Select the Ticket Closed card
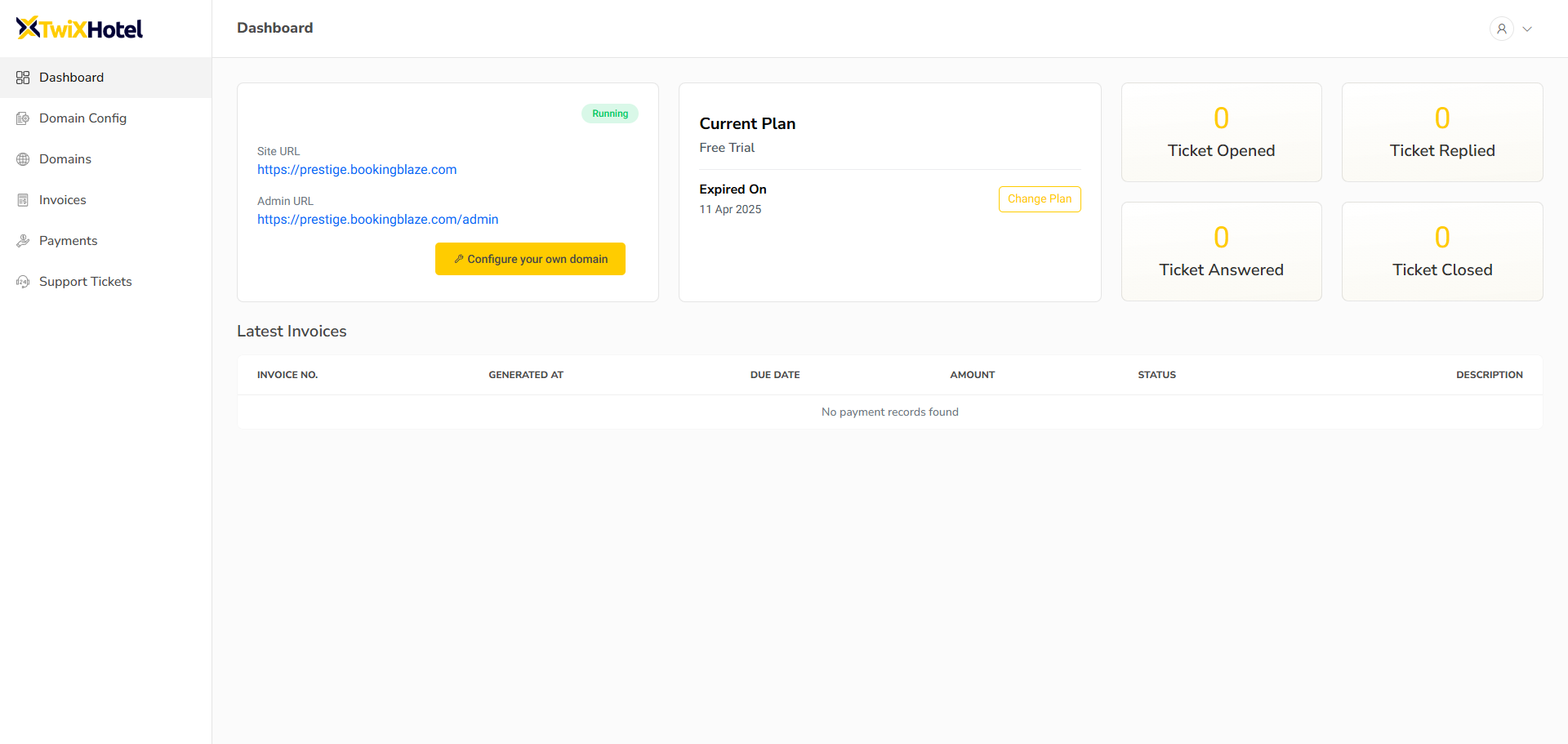Image resolution: width=1568 pixels, height=744 pixels. pyautogui.click(x=1442, y=252)
